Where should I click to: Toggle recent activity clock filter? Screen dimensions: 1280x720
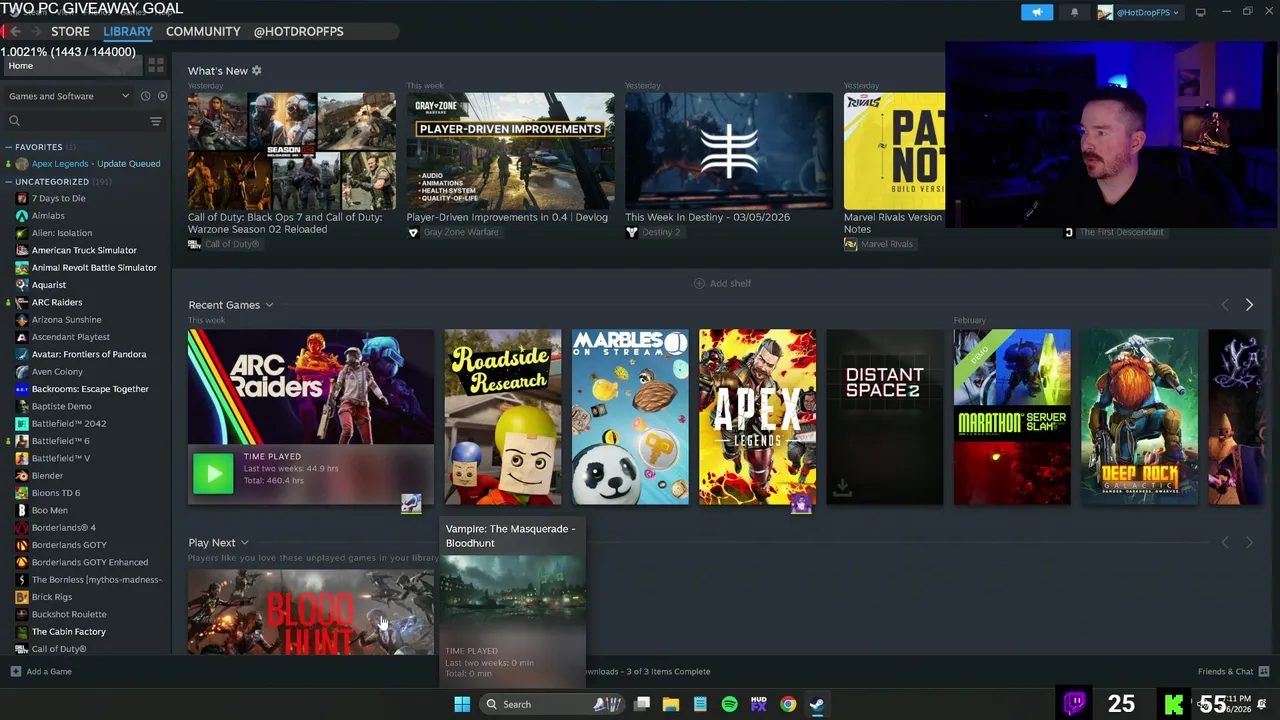(x=145, y=96)
